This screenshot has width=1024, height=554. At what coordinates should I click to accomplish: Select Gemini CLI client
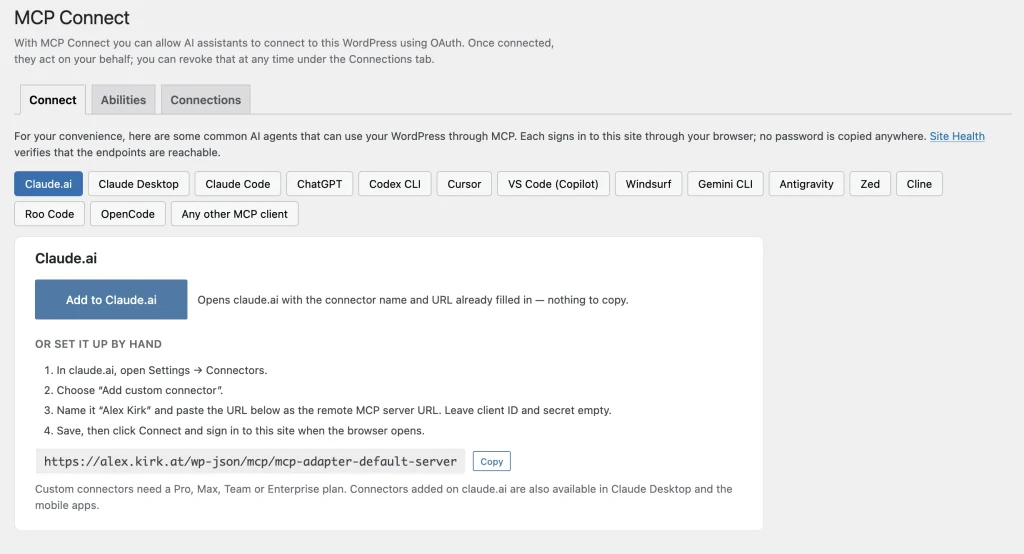point(726,184)
